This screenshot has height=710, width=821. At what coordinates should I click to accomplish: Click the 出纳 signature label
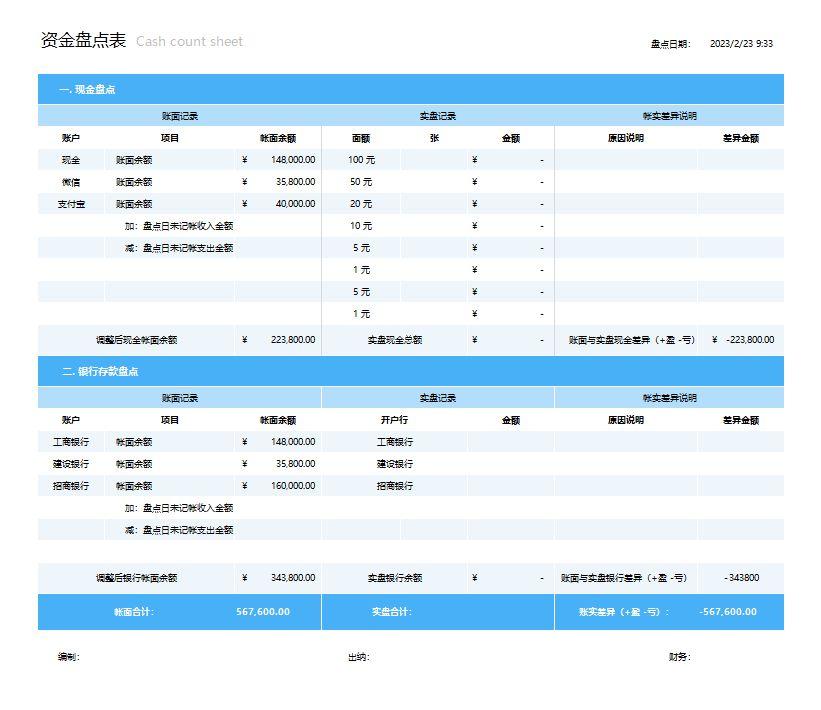[358, 657]
